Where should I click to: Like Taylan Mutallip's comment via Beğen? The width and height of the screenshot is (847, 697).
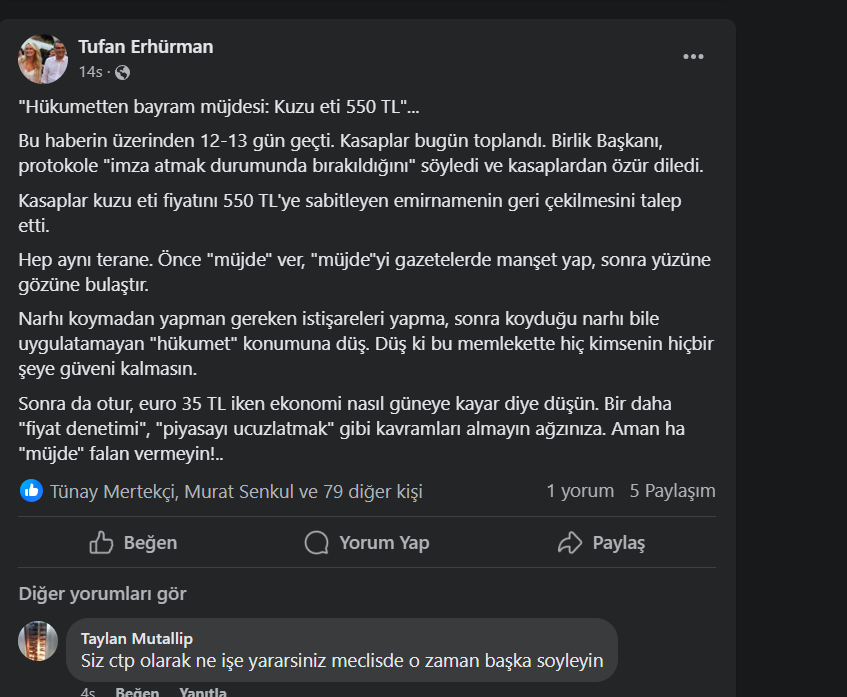click(x=137, y=692)
